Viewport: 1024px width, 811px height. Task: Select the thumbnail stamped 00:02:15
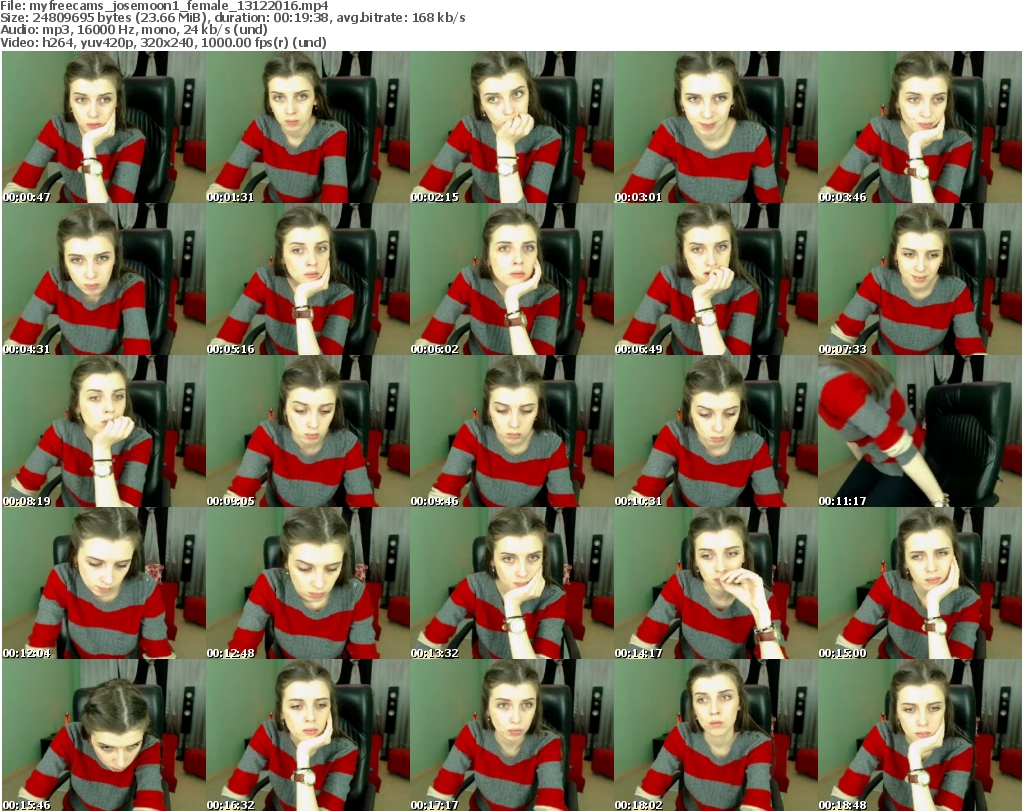tap(511, 127)
